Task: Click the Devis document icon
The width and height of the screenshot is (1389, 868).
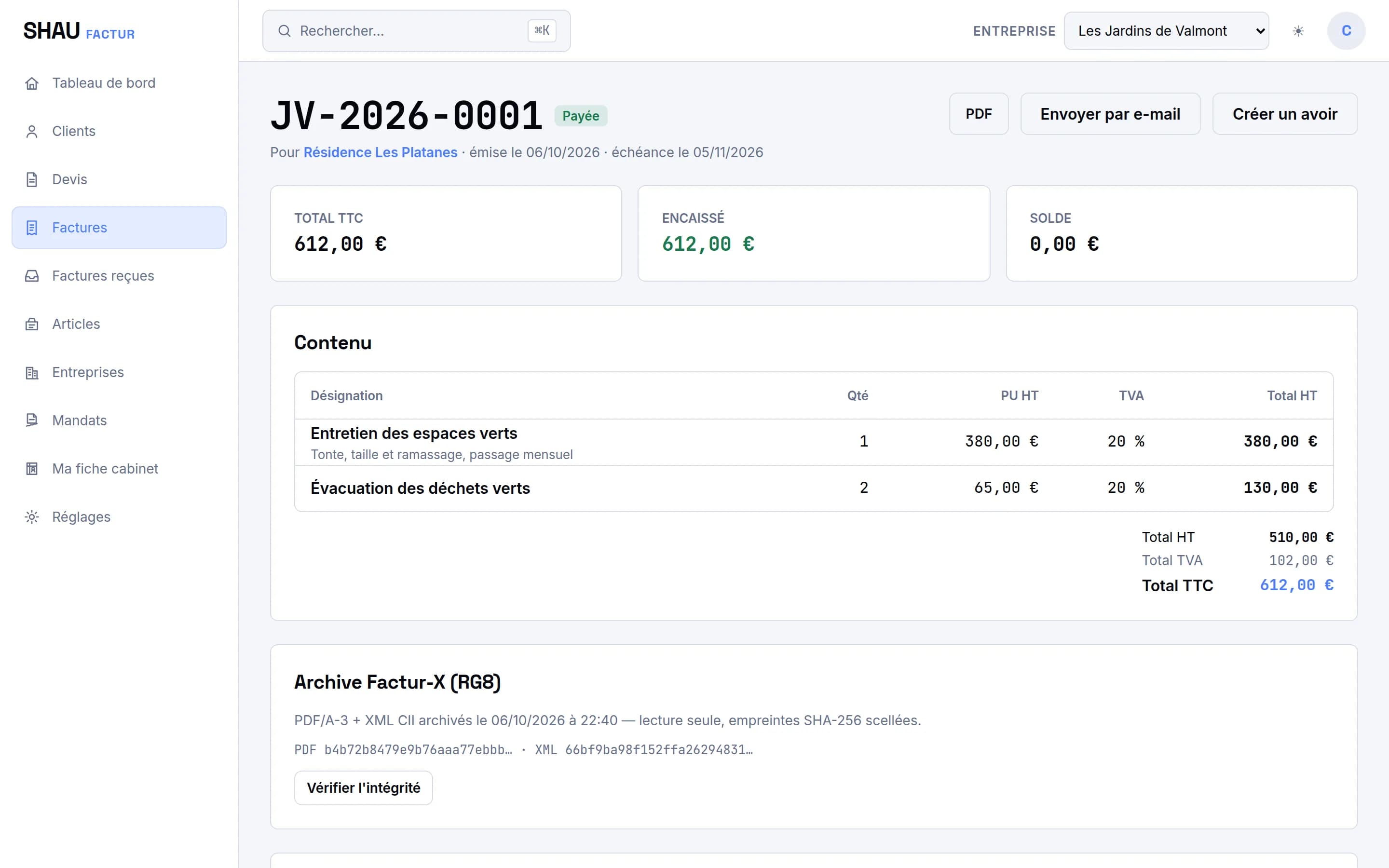Action: [x=31, y=180]
